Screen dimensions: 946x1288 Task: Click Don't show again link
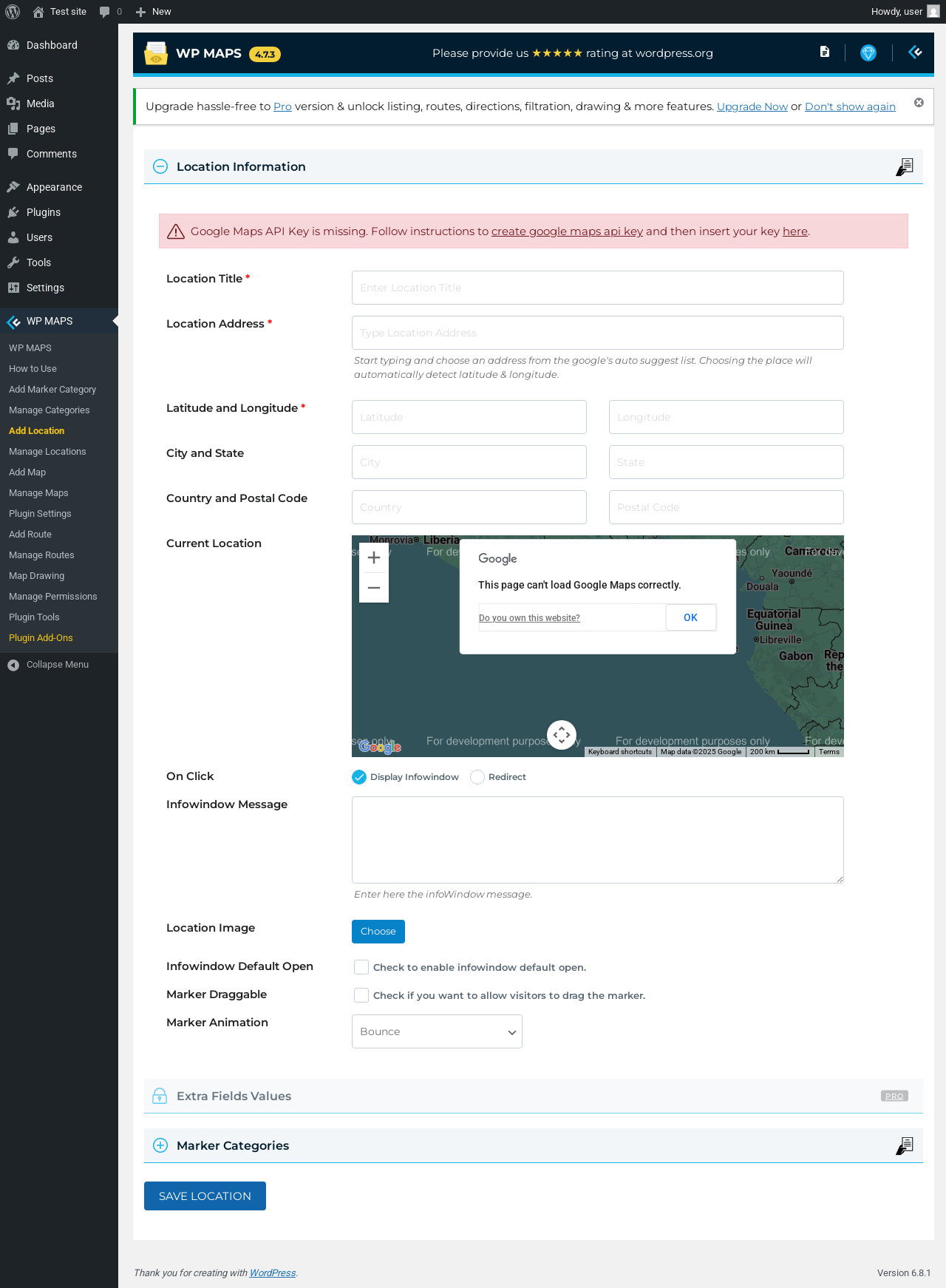(x=850, y=106)
